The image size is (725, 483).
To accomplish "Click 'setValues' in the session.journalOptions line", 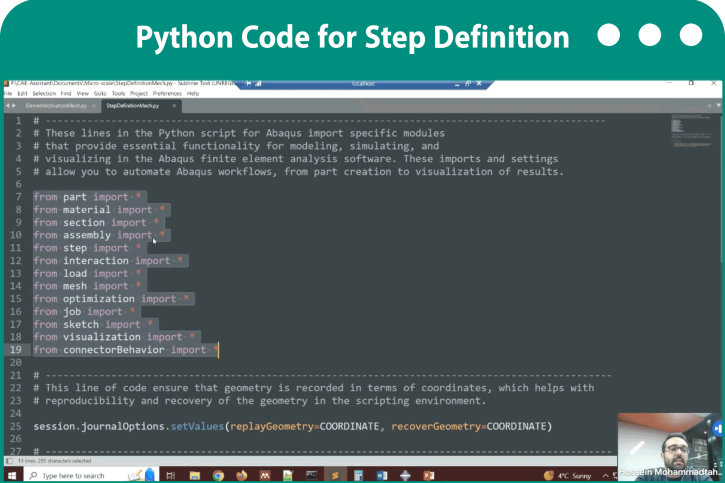I will (x=197, y=426).
